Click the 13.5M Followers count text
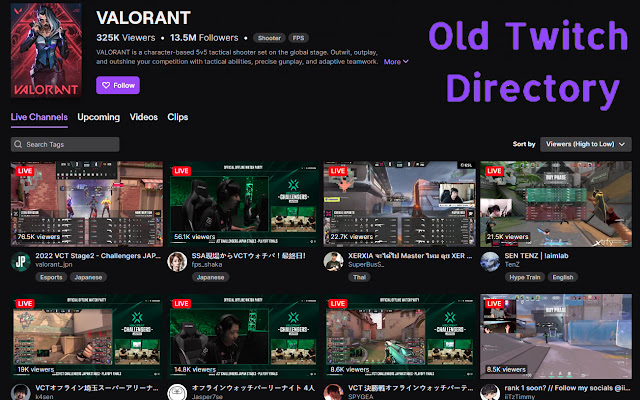Image resolution: width=640 pixels, height=400 pixels. click(x=204, y=38)
